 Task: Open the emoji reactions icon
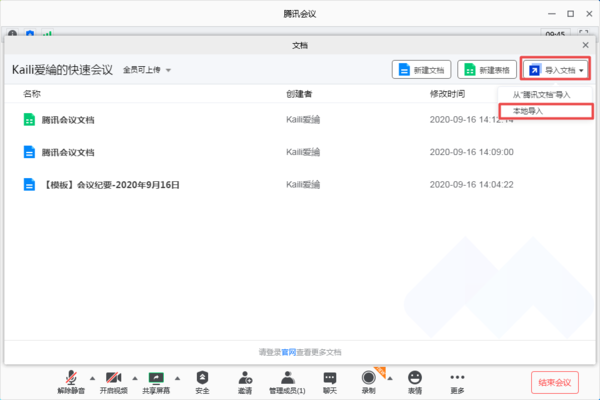point(415,378)
